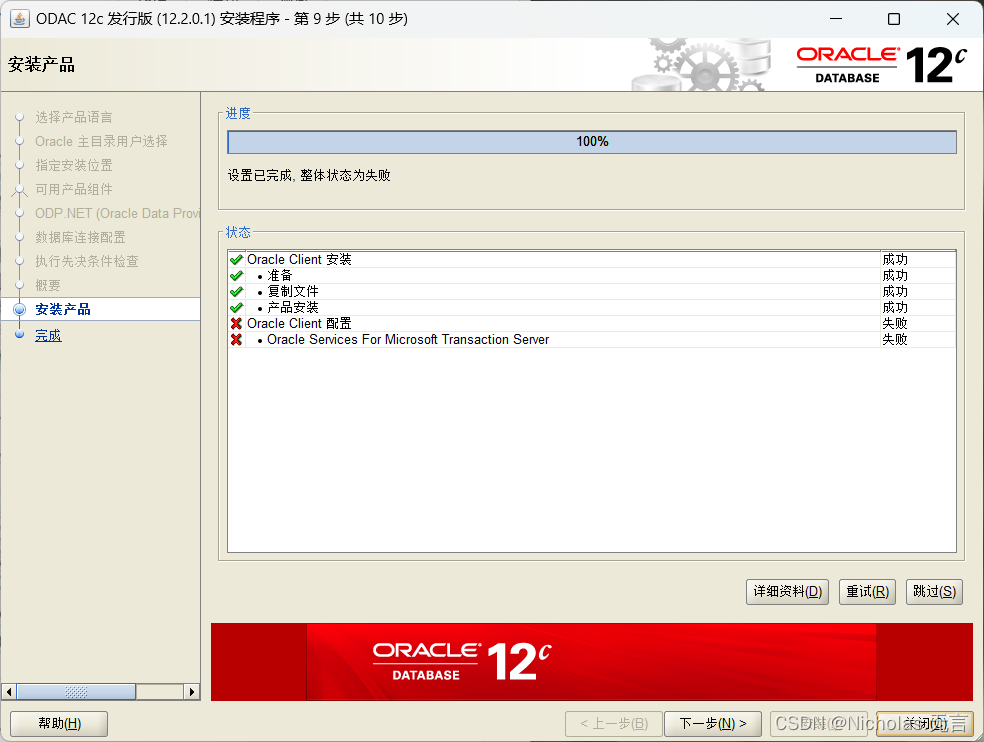The image size is (984, 742).
Task: Click the disabled 上一步(B) back button
Action: coord(612,723)
